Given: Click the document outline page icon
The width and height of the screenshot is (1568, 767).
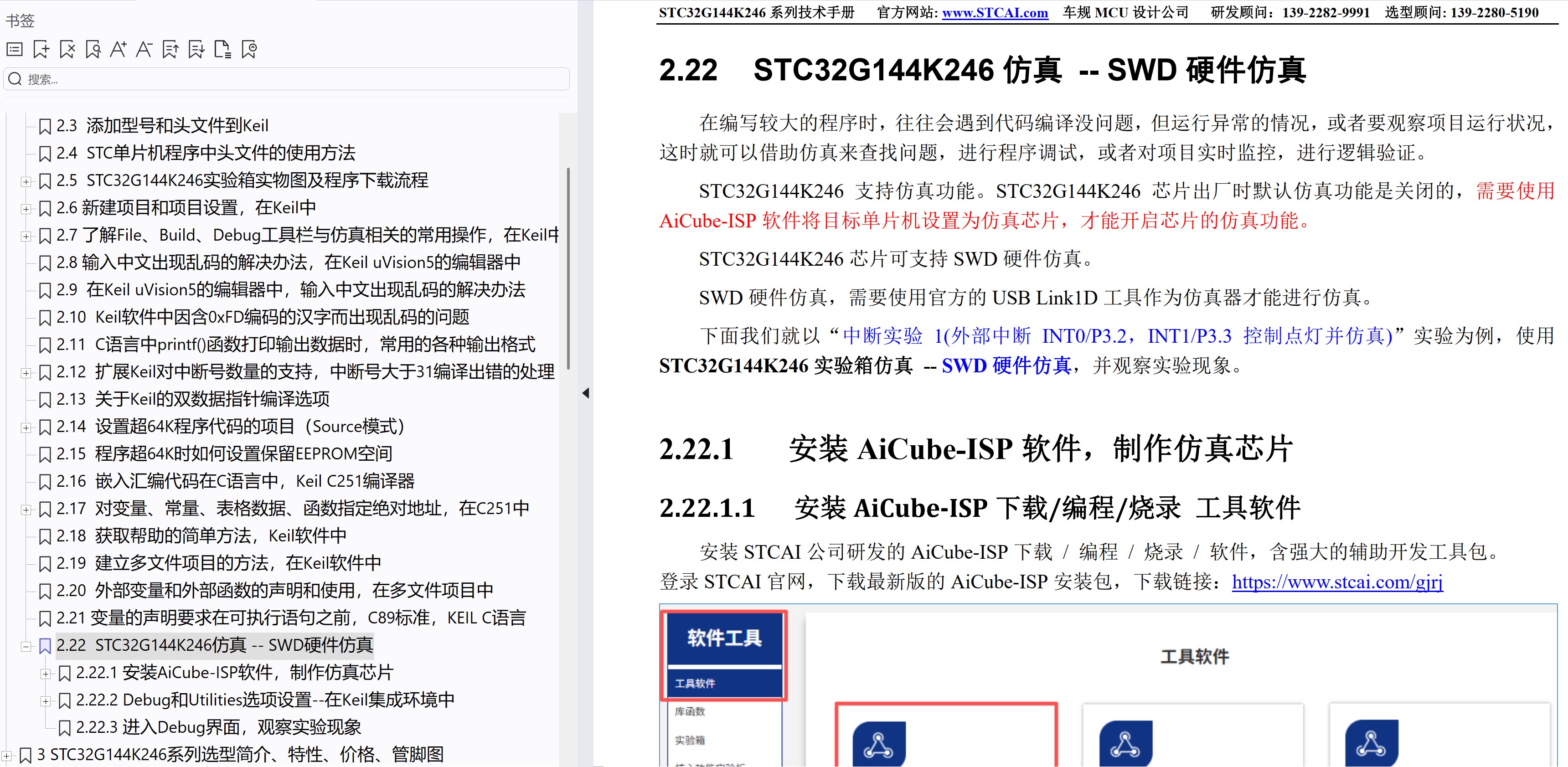Looking at the screenshot, I should tap(223, 49).
